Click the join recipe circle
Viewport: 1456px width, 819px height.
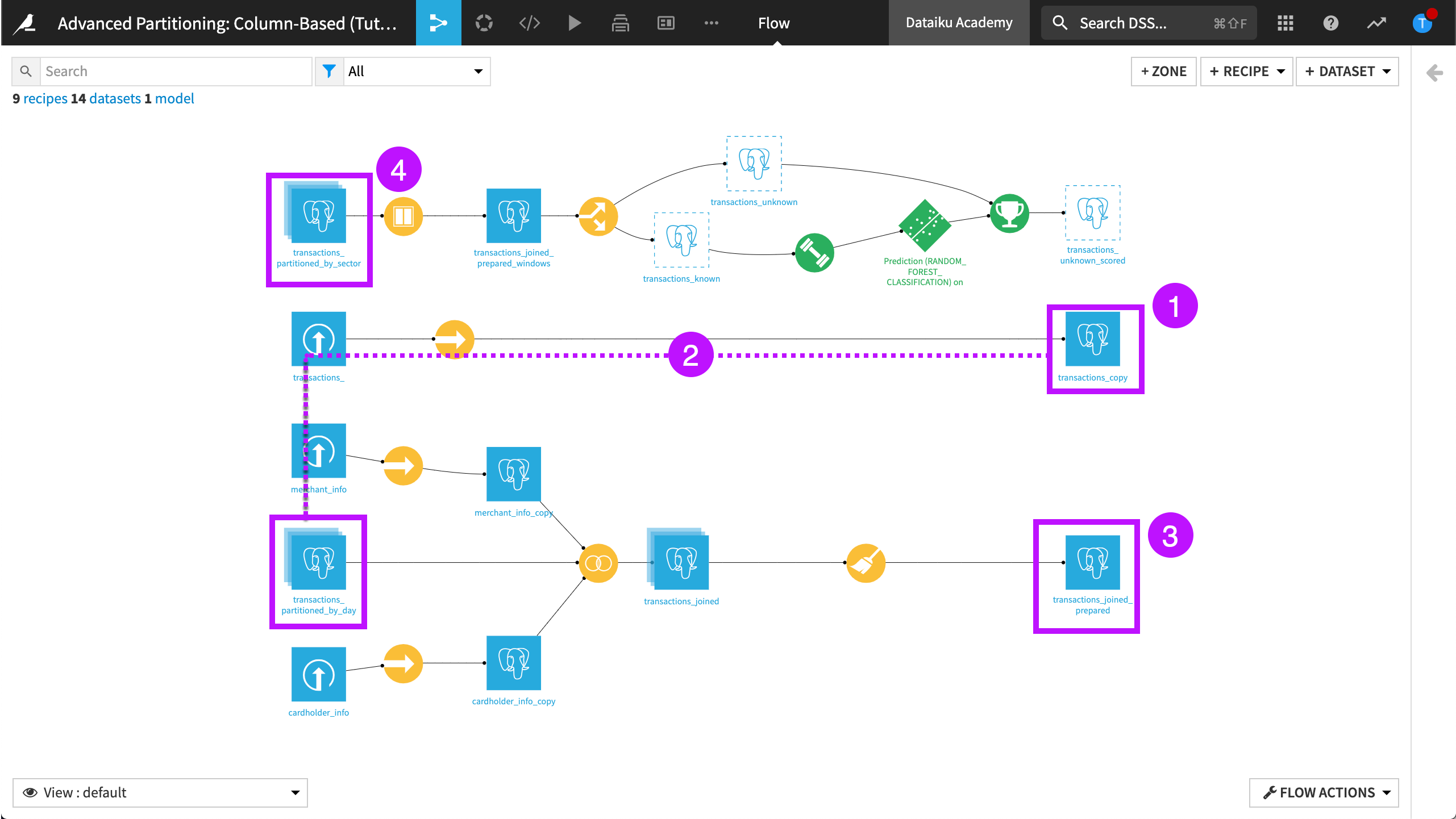tap(598, 563)
